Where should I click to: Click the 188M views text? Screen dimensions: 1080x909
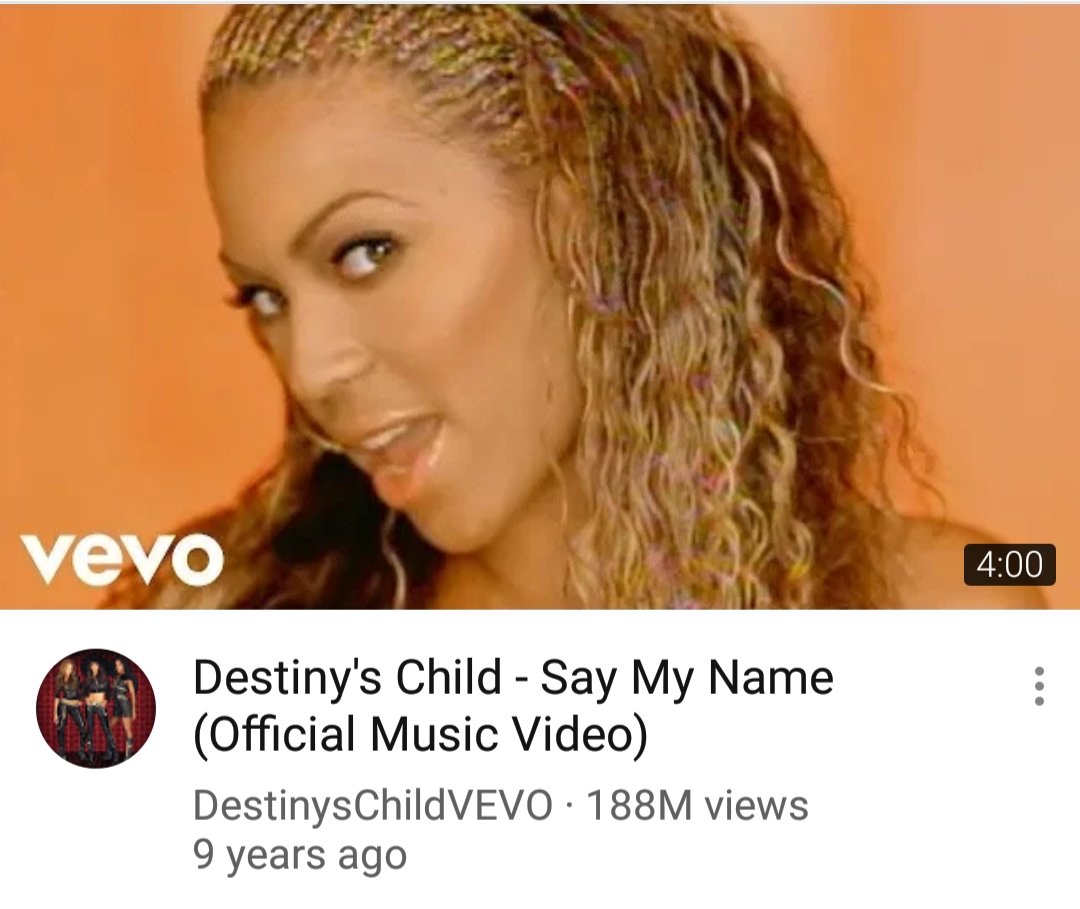click(696, 804)
